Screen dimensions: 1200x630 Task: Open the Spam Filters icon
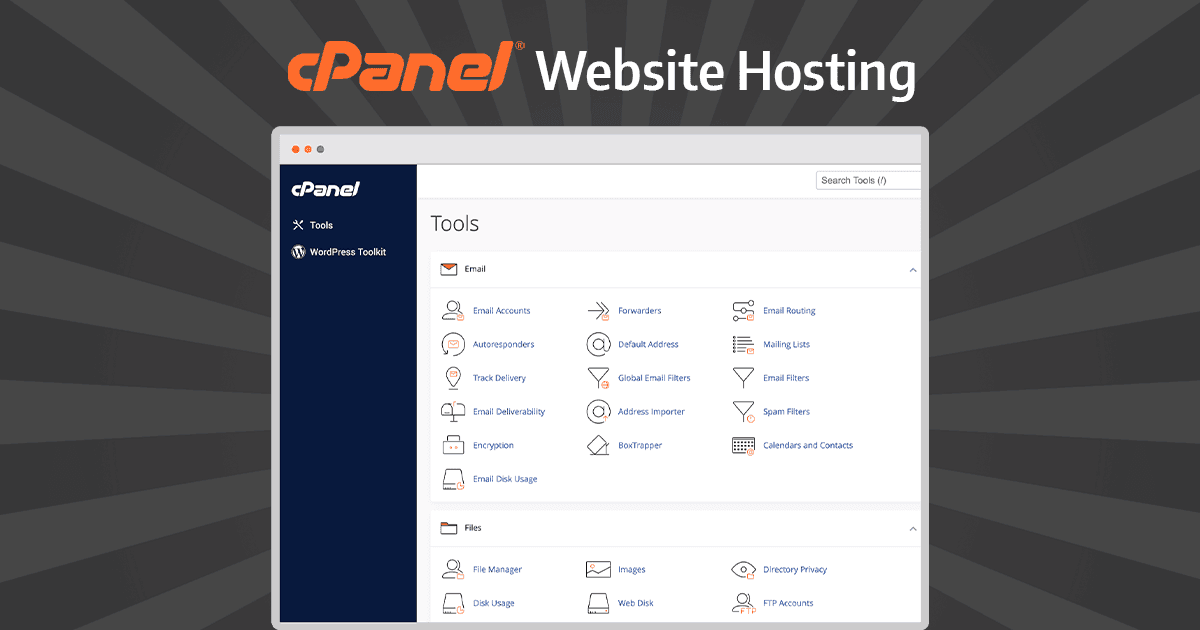tap(743, 411)
